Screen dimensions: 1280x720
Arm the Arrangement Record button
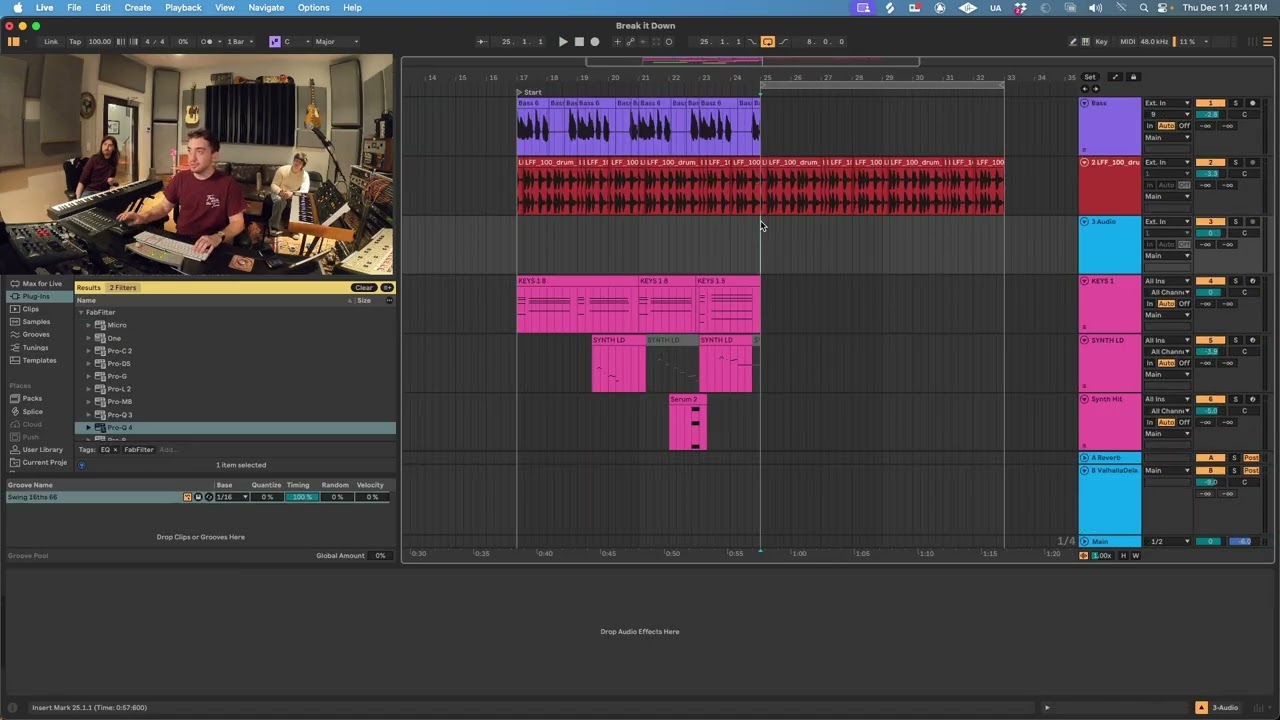(x=595, y=42)
